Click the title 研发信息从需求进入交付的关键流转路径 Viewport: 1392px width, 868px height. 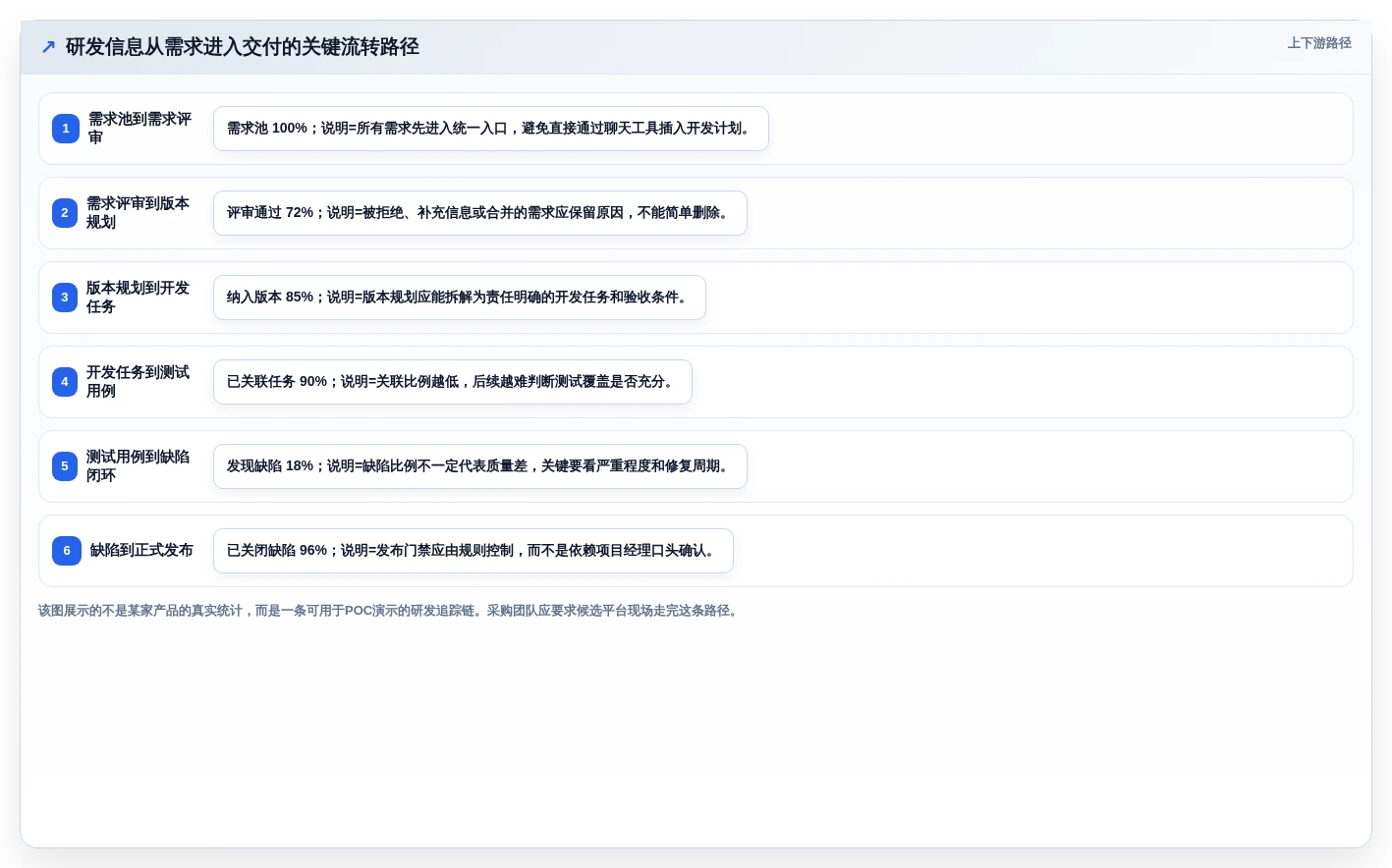coord(243,46)
